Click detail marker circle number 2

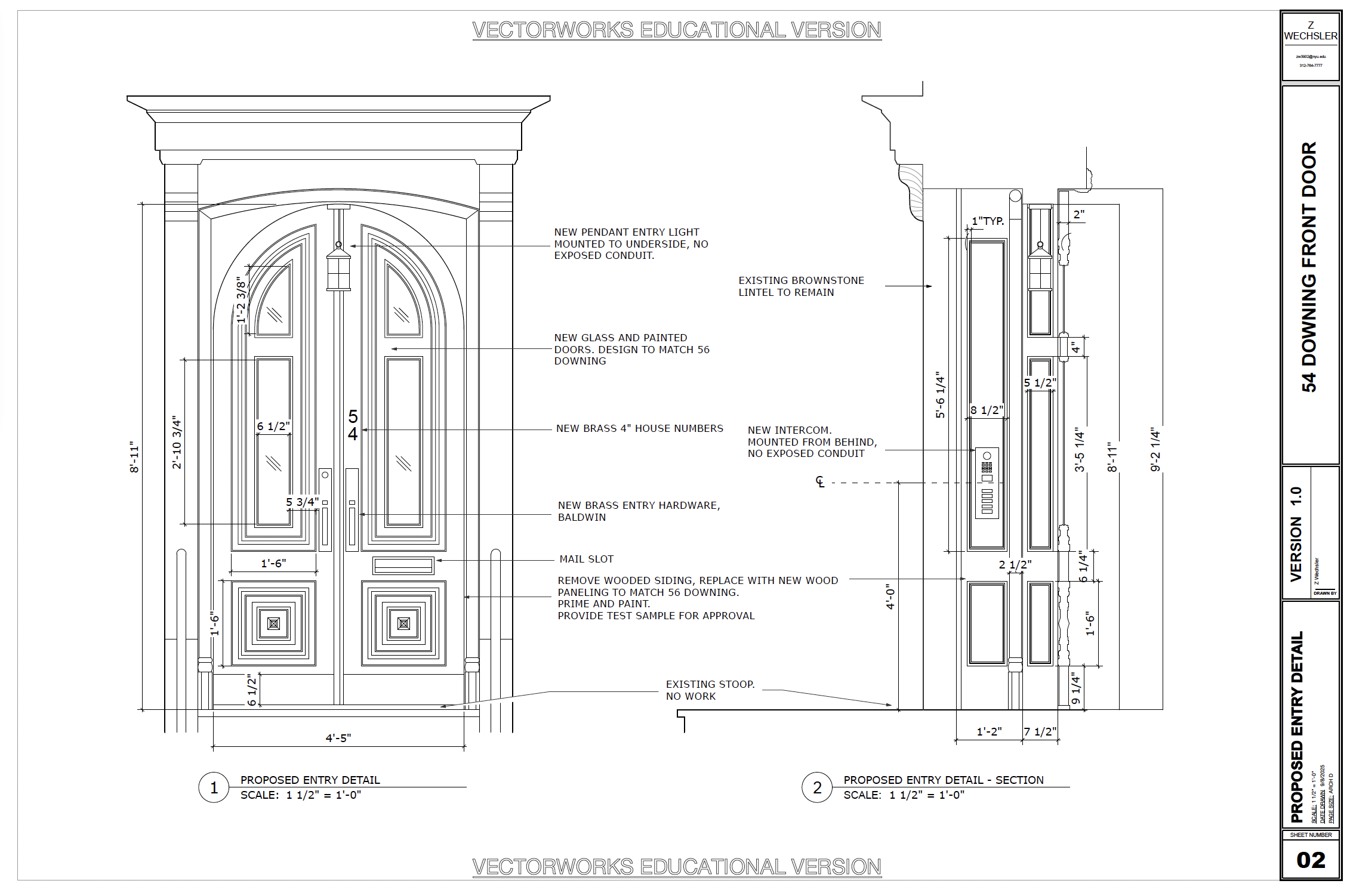point(817,788)
